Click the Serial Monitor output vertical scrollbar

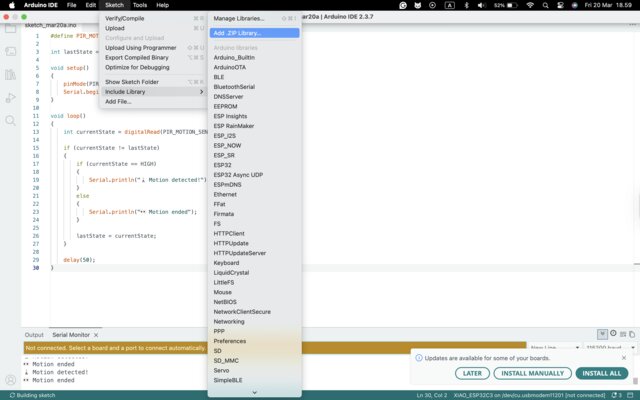click(635, 381)
